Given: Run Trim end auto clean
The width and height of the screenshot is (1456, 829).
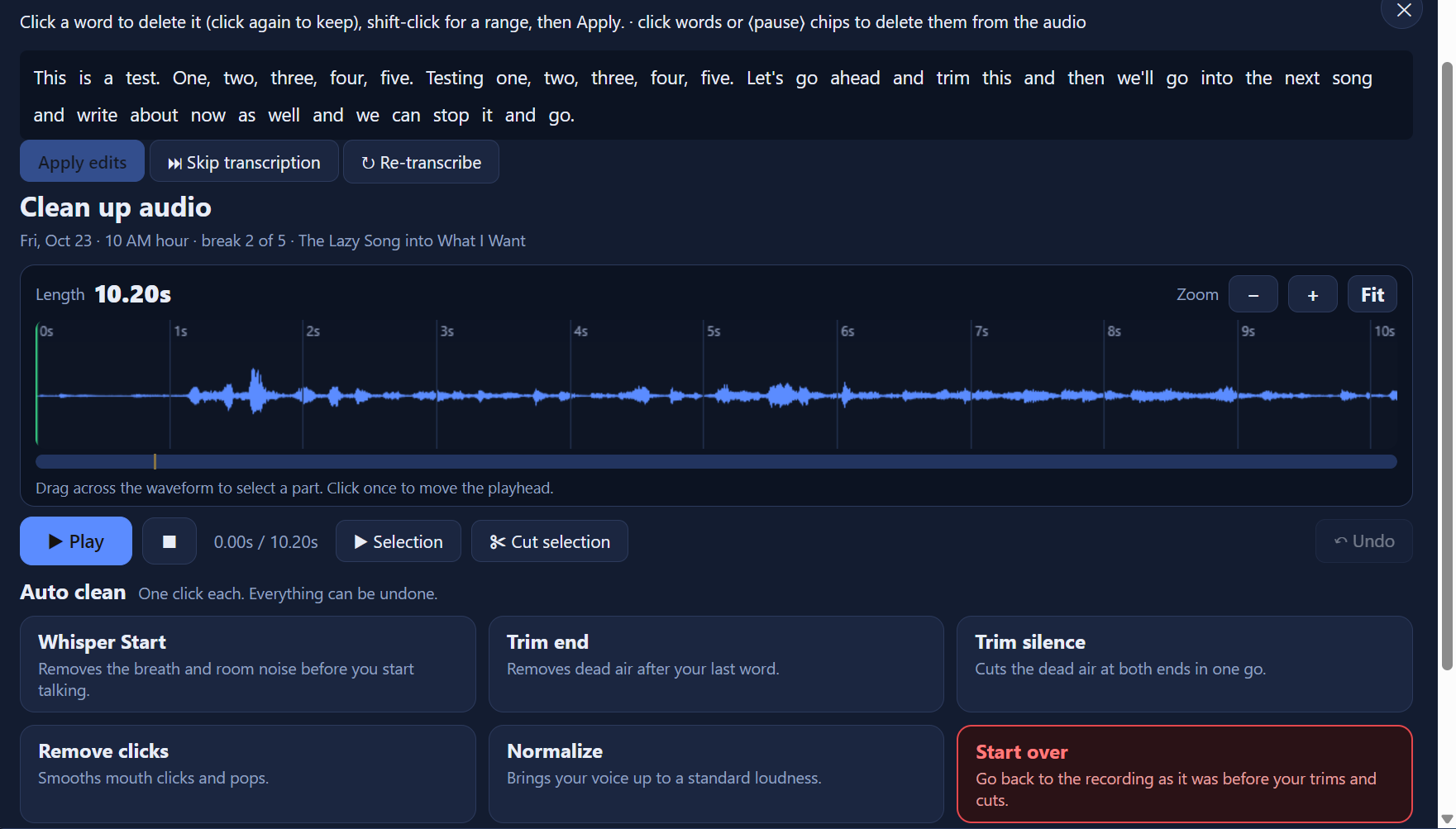Looking at the screenshot, I should (x=716, y=664).
